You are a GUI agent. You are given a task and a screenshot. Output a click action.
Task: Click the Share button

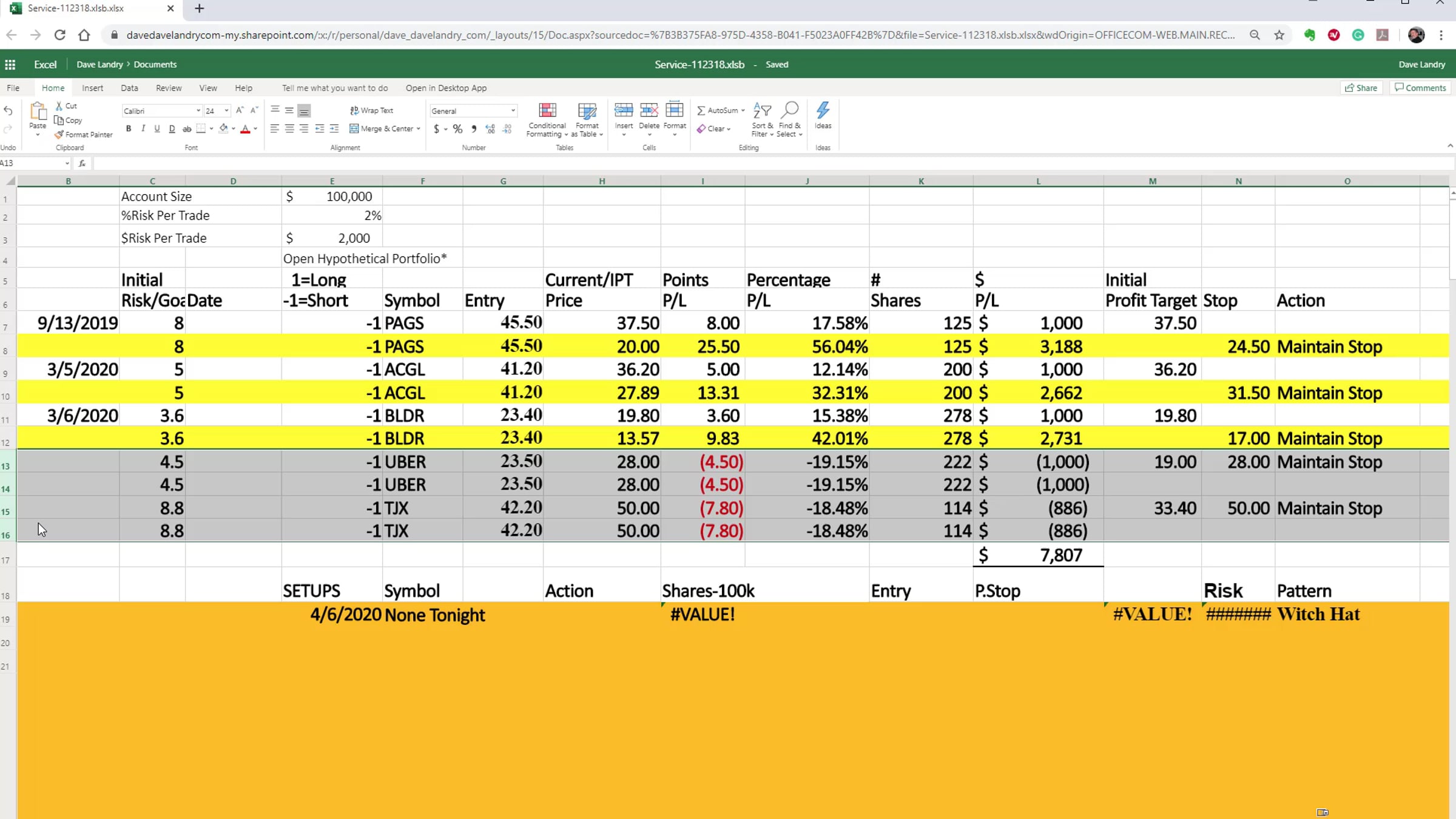click(x=1361, y=88)
